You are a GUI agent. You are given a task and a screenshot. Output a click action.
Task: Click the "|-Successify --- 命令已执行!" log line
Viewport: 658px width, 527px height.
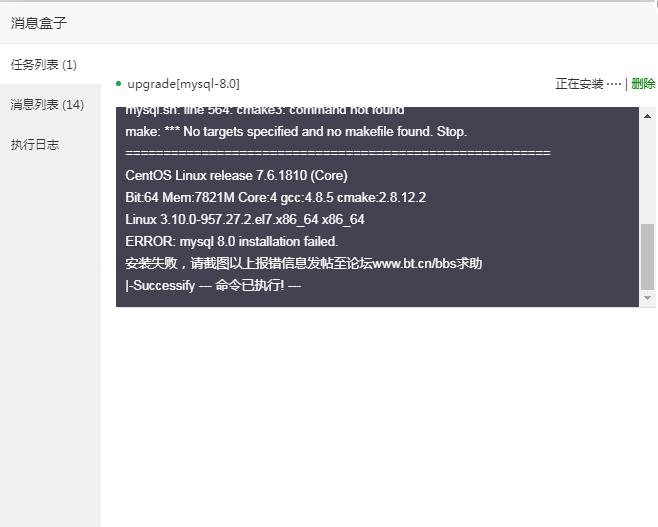click(x=213, y=285)
